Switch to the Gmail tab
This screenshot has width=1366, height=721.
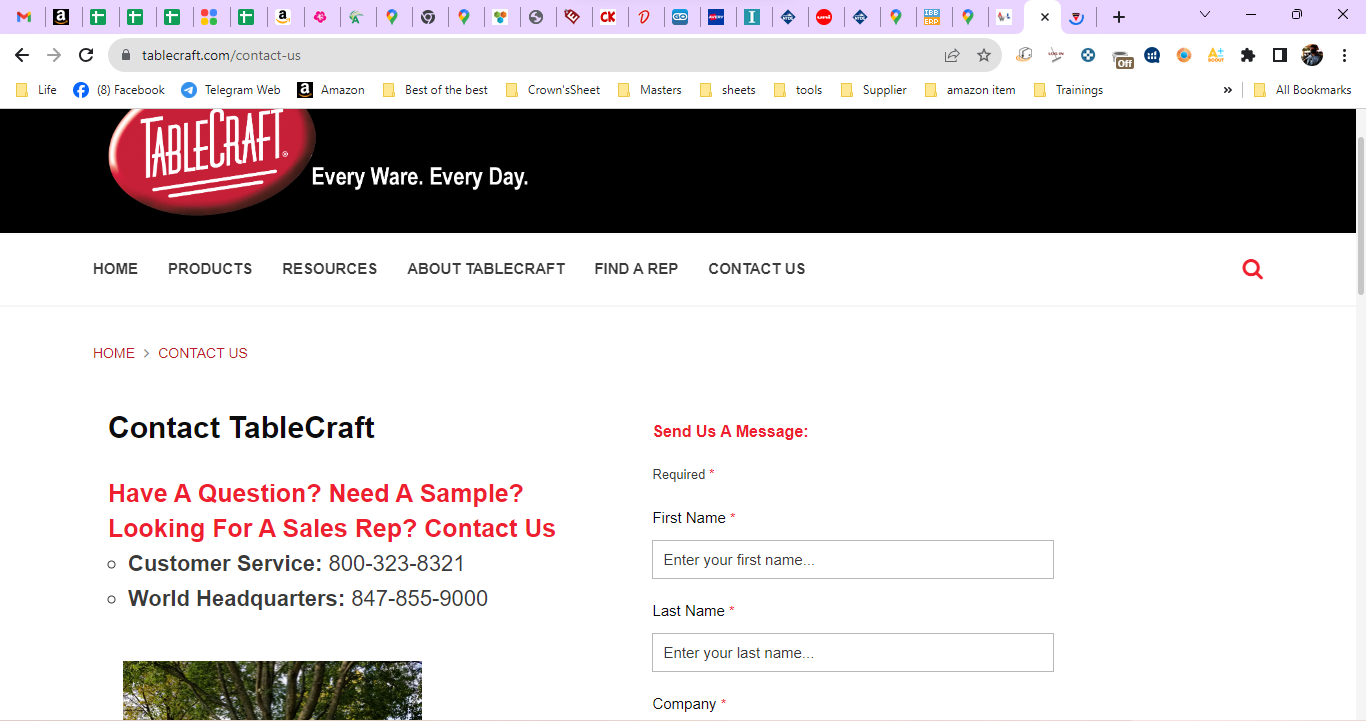[x=25, y=17]
